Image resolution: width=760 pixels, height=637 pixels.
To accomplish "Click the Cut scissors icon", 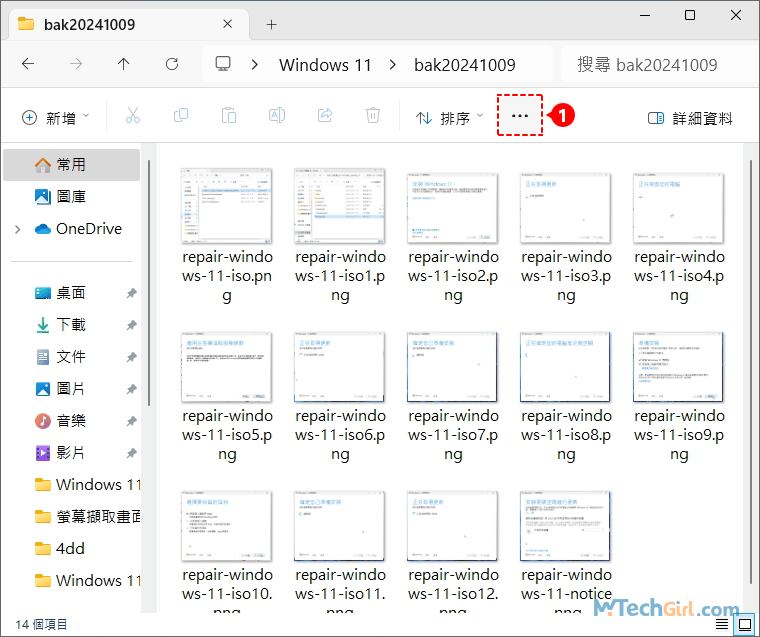I will point(133,117).
